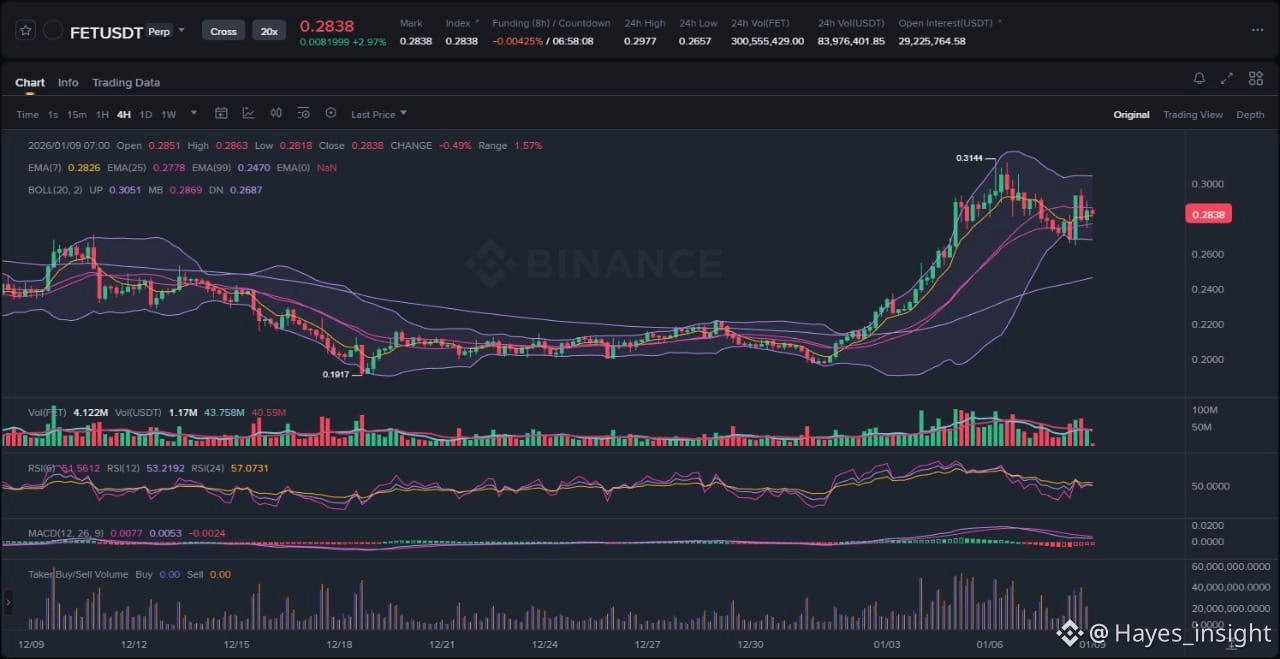Click the Vol(FET) indicator label
Viewport: 1280px width, 659px height.
47,412
